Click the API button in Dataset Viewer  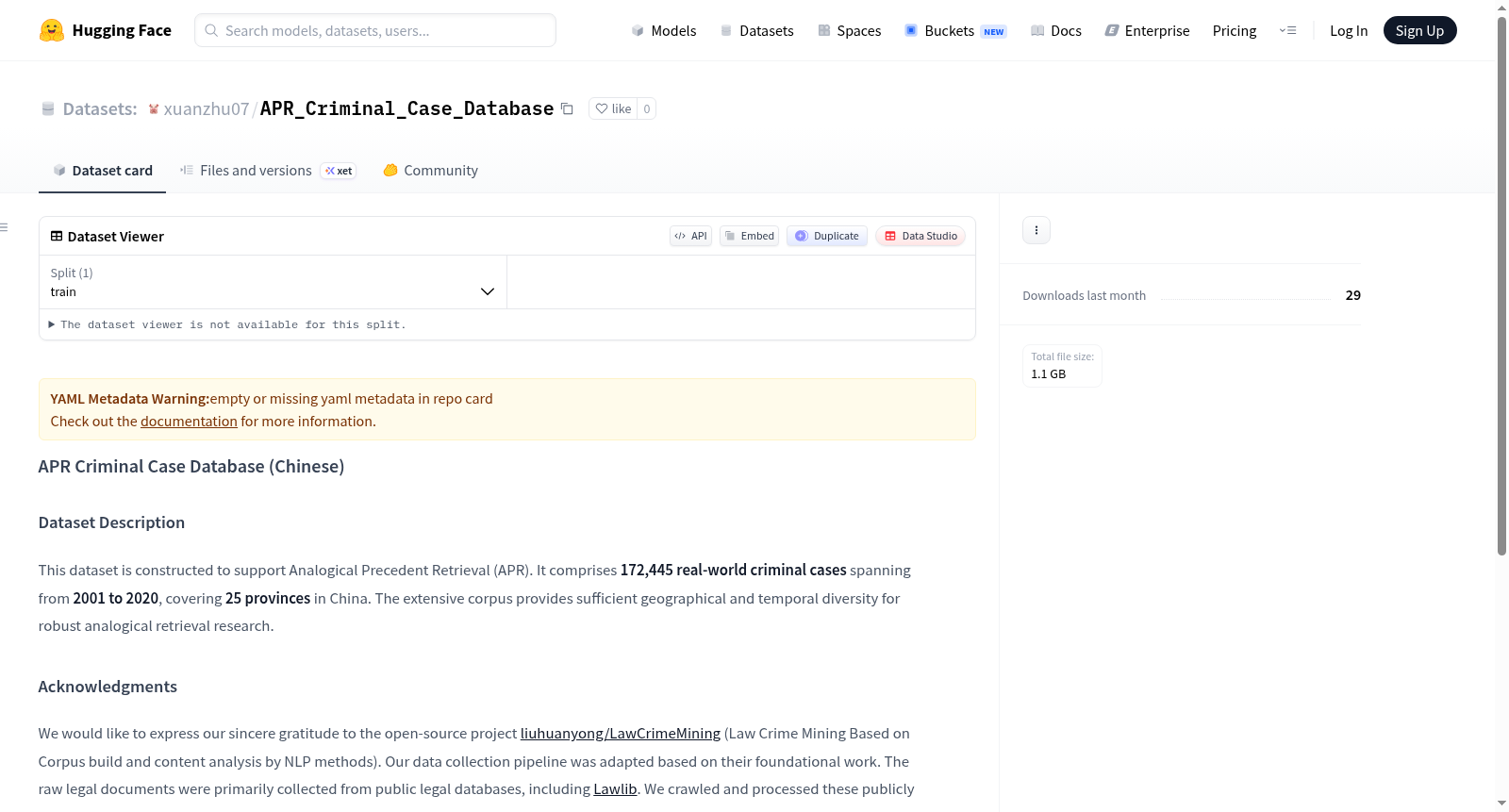click(x=690, y=236)
